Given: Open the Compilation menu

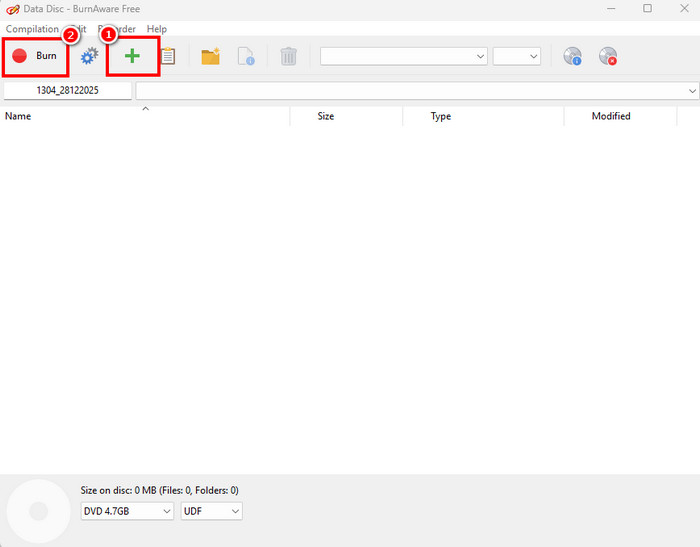Looking at the screenshot, I should pos(32,29).
